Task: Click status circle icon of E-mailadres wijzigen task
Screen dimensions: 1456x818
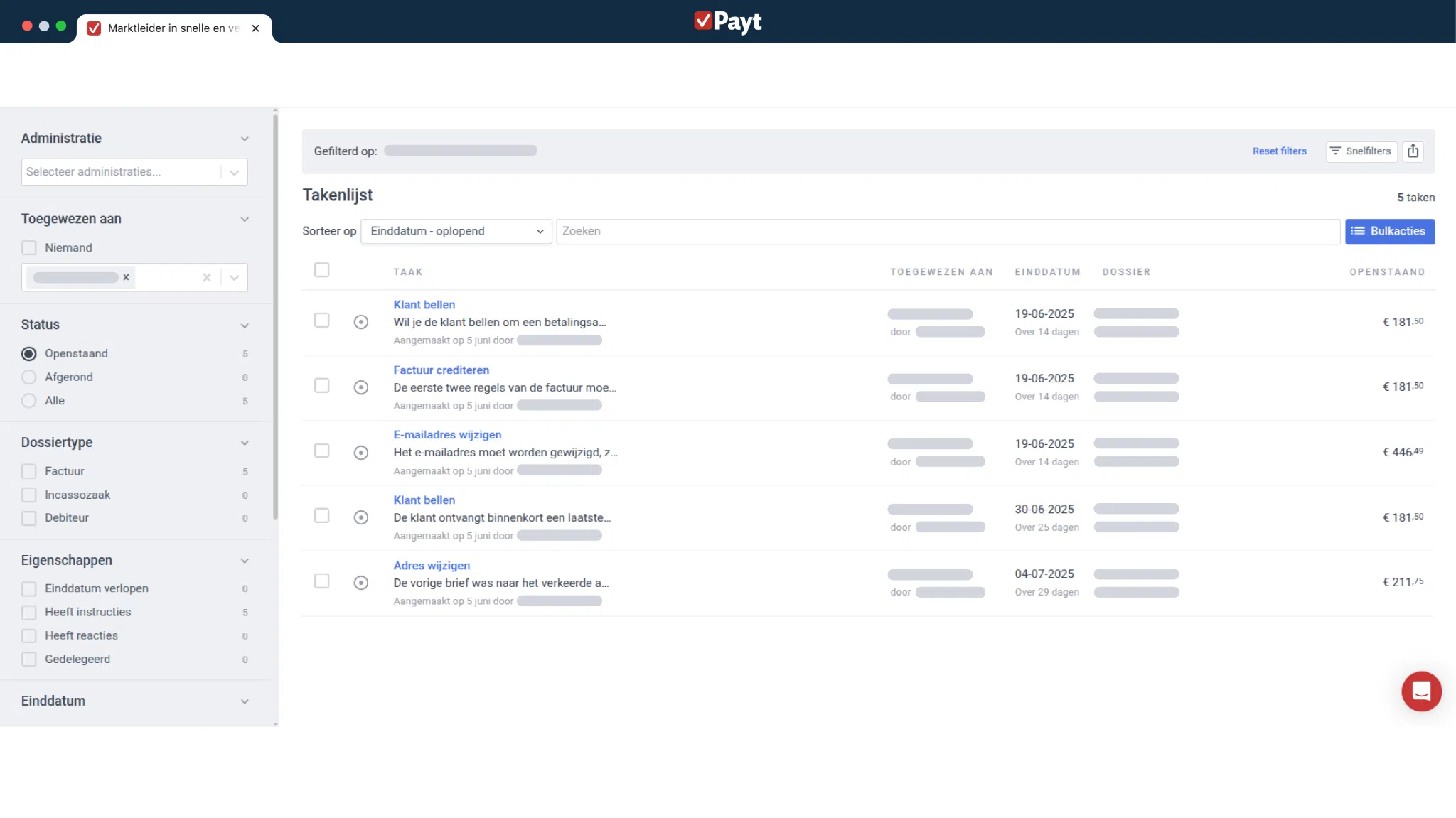Action: click(x=361, y=453)
